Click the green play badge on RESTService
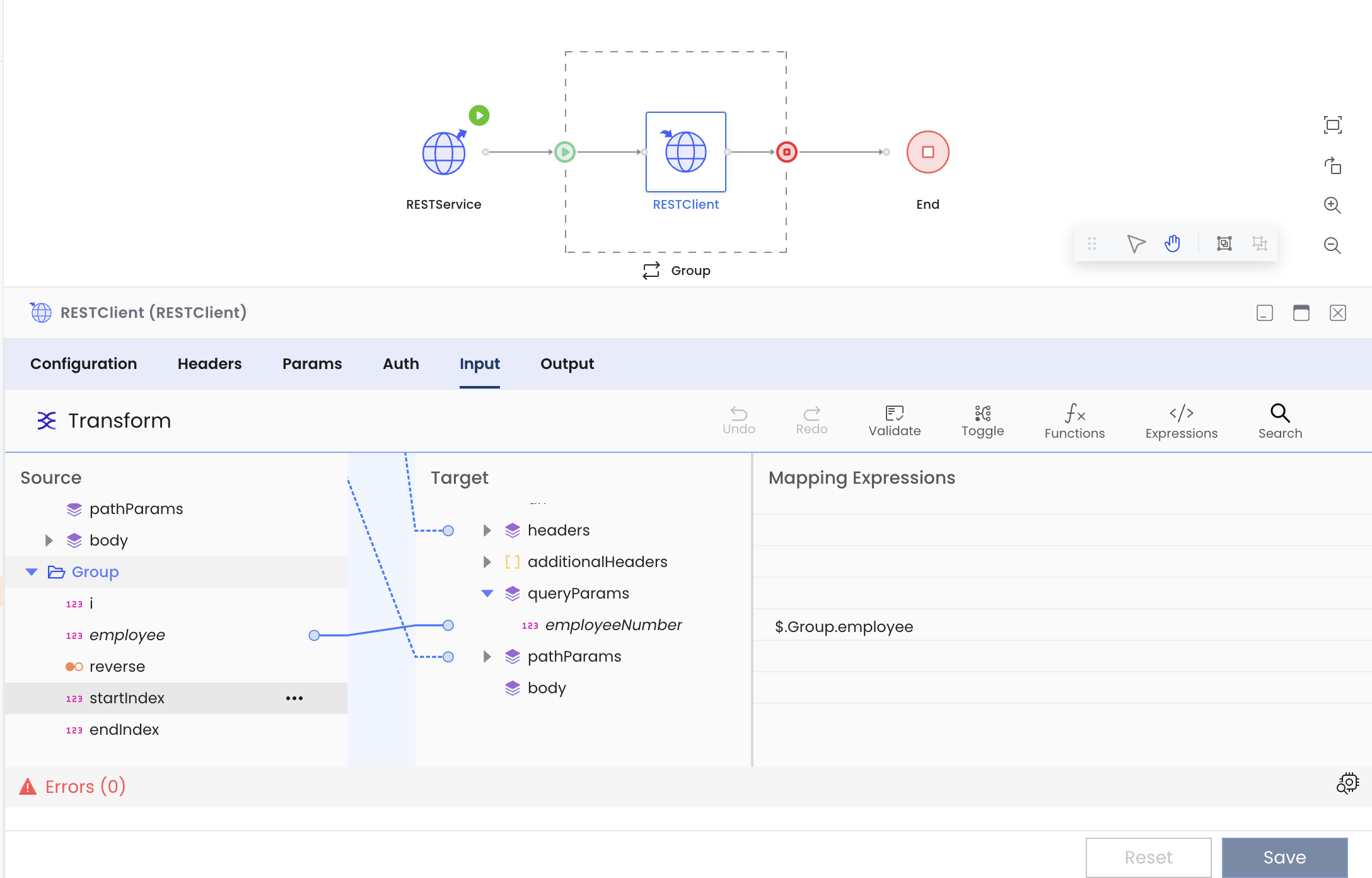This screenshot has width=1372, height=878. click(x=479, y=115)
